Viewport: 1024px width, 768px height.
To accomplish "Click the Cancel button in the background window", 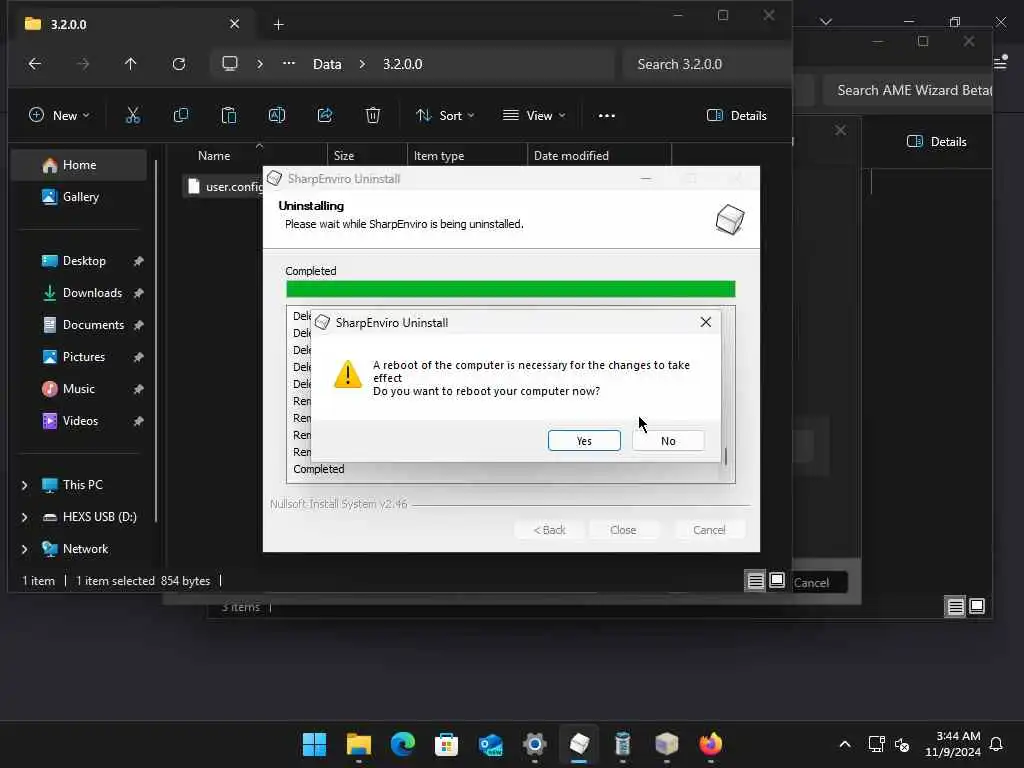I will click(x=812, y=583).
